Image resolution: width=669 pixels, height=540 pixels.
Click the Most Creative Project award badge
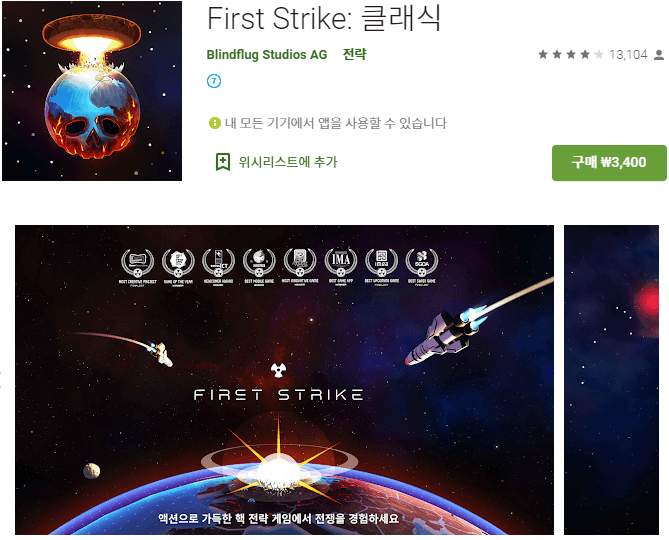(137, 267)
